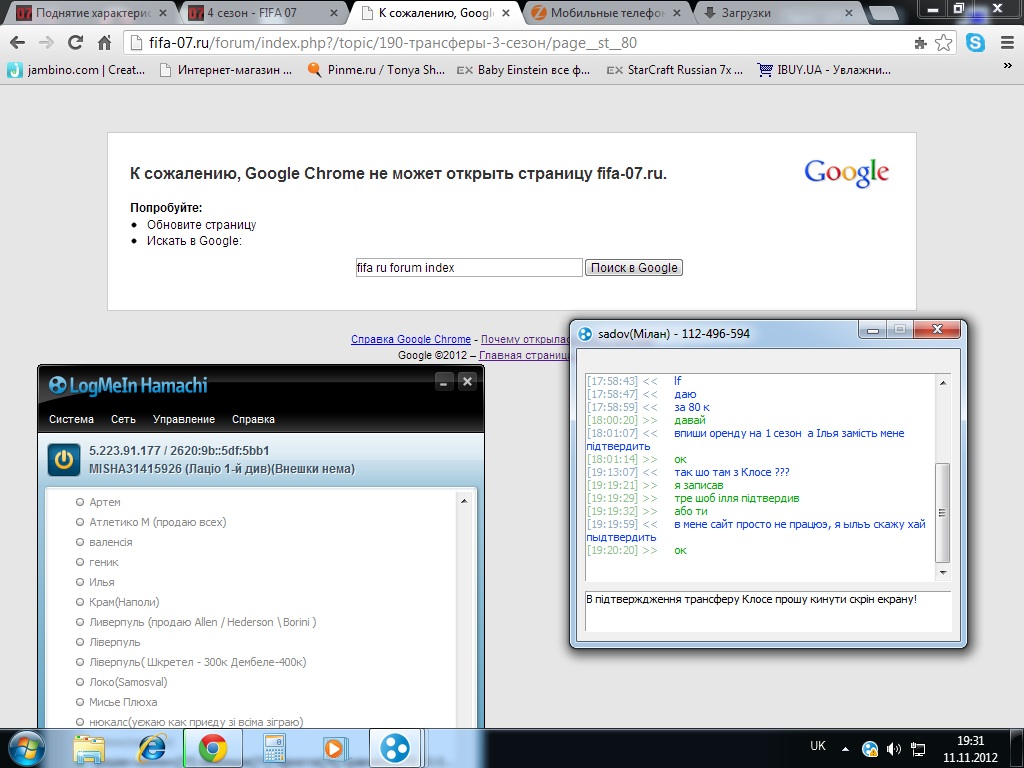
Task: Open the Pinme.ru bookmark
Action: click(376, 70)
